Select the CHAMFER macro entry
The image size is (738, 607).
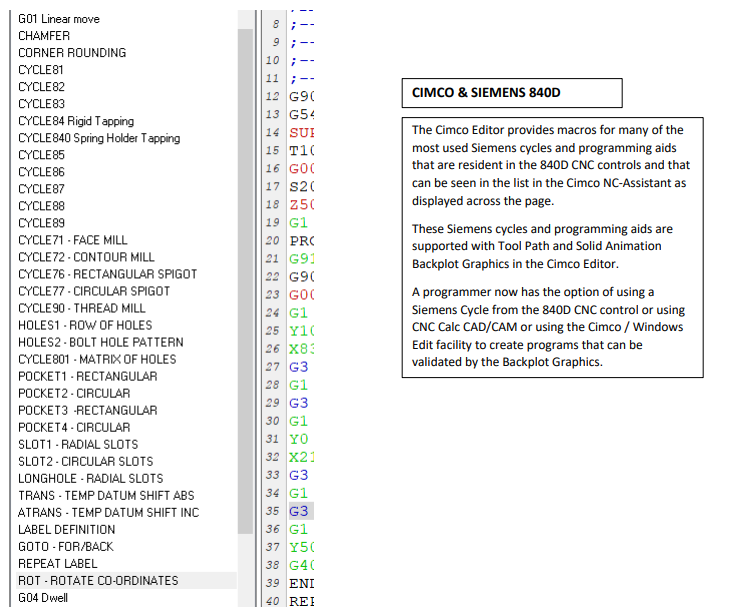pyautogui.click(x=44, y=36)
